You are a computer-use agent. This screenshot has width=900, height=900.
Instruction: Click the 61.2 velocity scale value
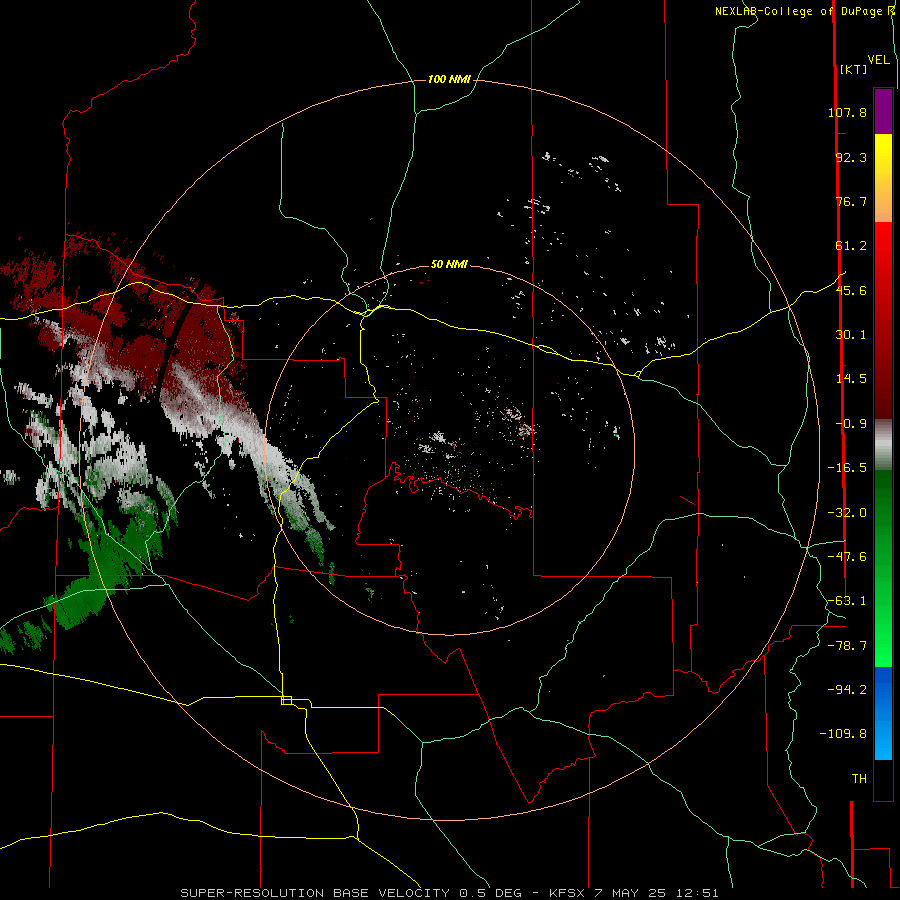851,246
